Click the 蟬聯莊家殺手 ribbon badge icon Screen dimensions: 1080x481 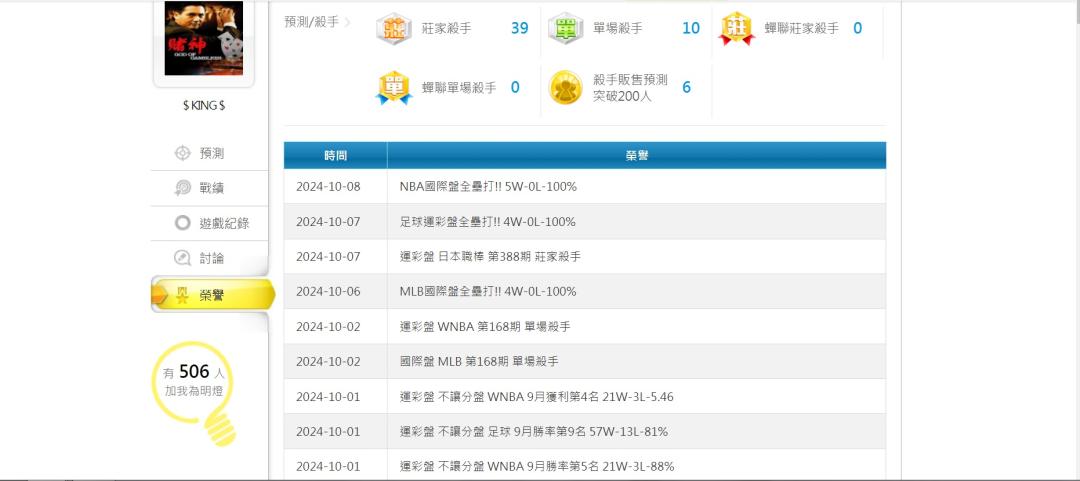736,29
